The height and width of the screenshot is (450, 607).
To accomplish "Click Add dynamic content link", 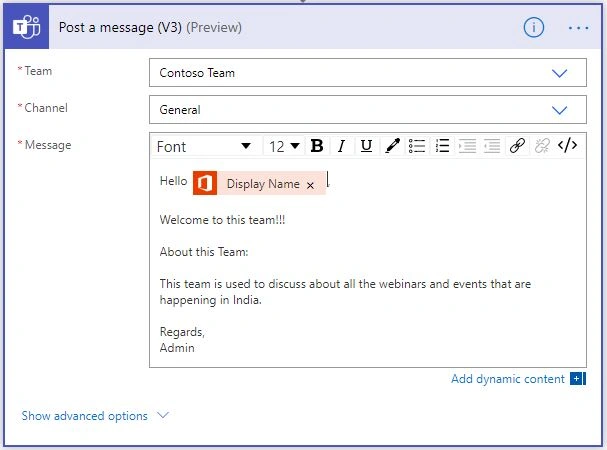I will (x=508, y=379).
